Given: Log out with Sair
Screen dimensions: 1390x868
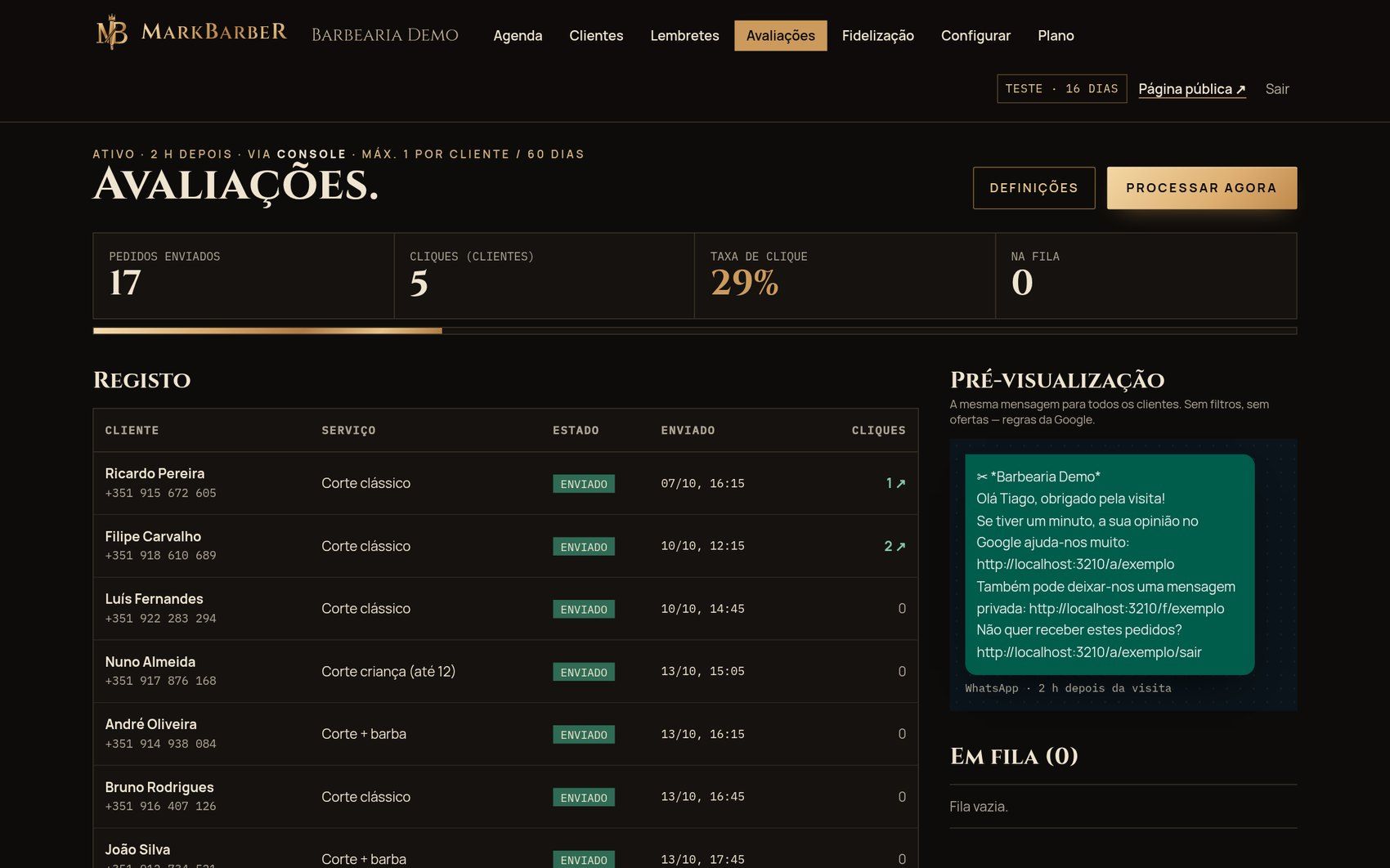Looking at the screenshot, I should coord(1276,89).
